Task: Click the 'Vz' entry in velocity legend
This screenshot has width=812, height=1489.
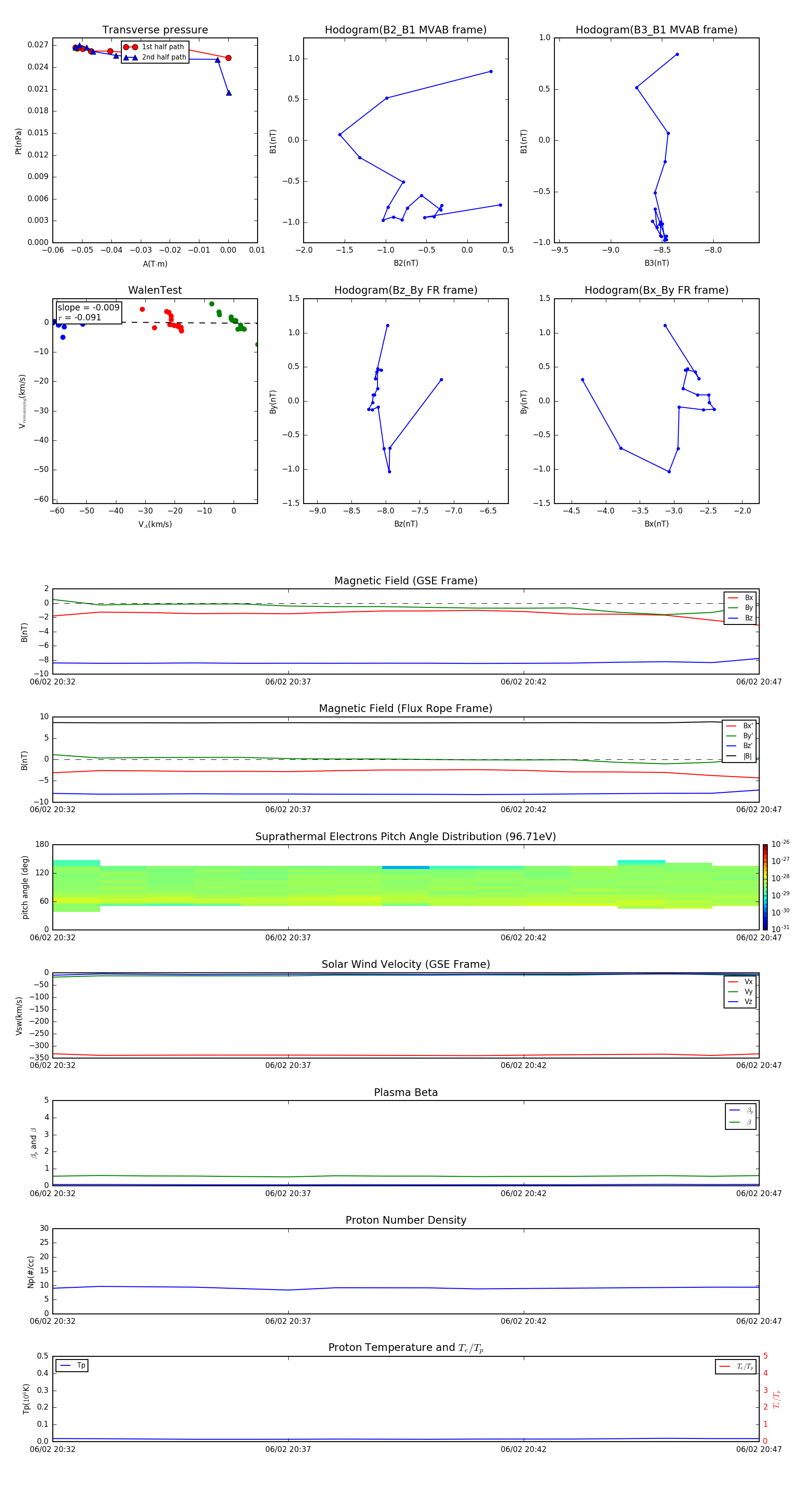Action: coord(740,1001)
